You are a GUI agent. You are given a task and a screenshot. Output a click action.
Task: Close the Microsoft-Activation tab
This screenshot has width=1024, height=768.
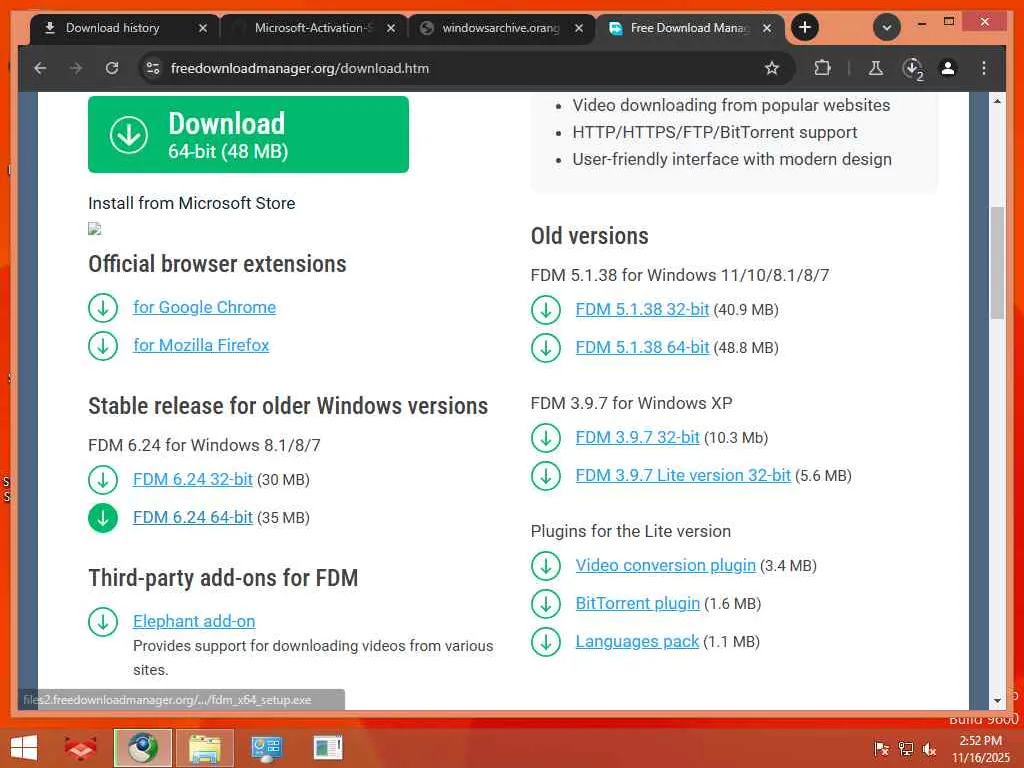click(x=391, y=28)
